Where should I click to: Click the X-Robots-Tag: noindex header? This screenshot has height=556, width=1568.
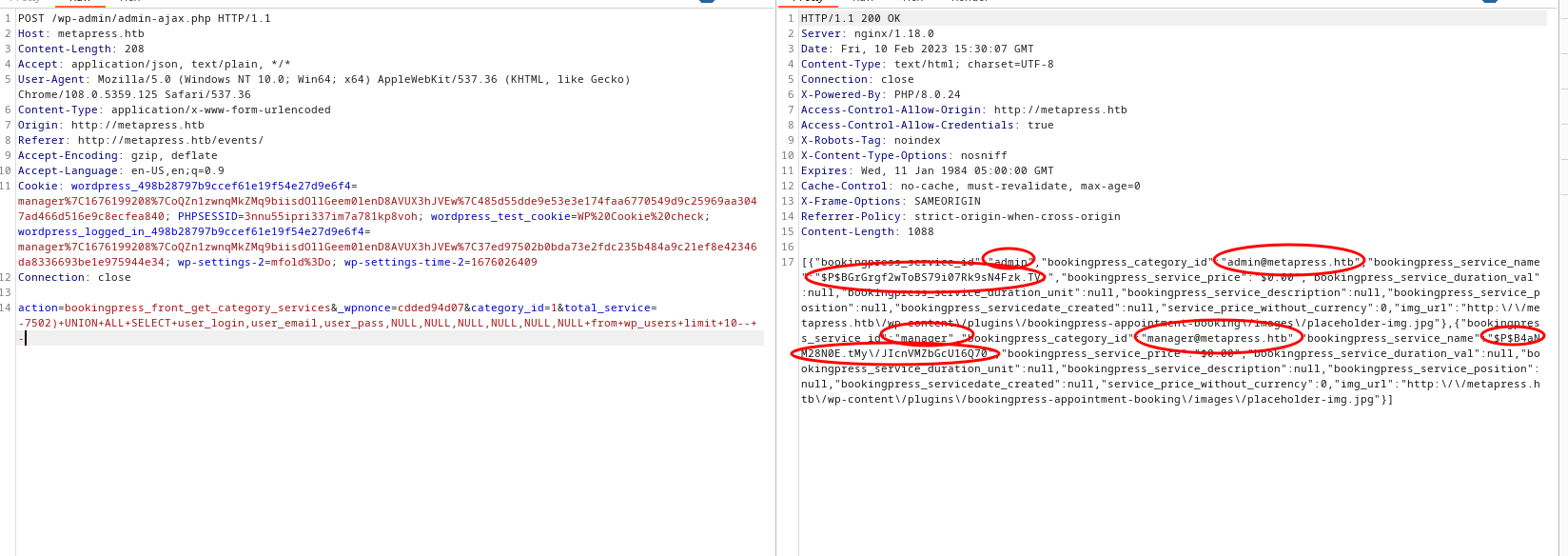(871, 140)
